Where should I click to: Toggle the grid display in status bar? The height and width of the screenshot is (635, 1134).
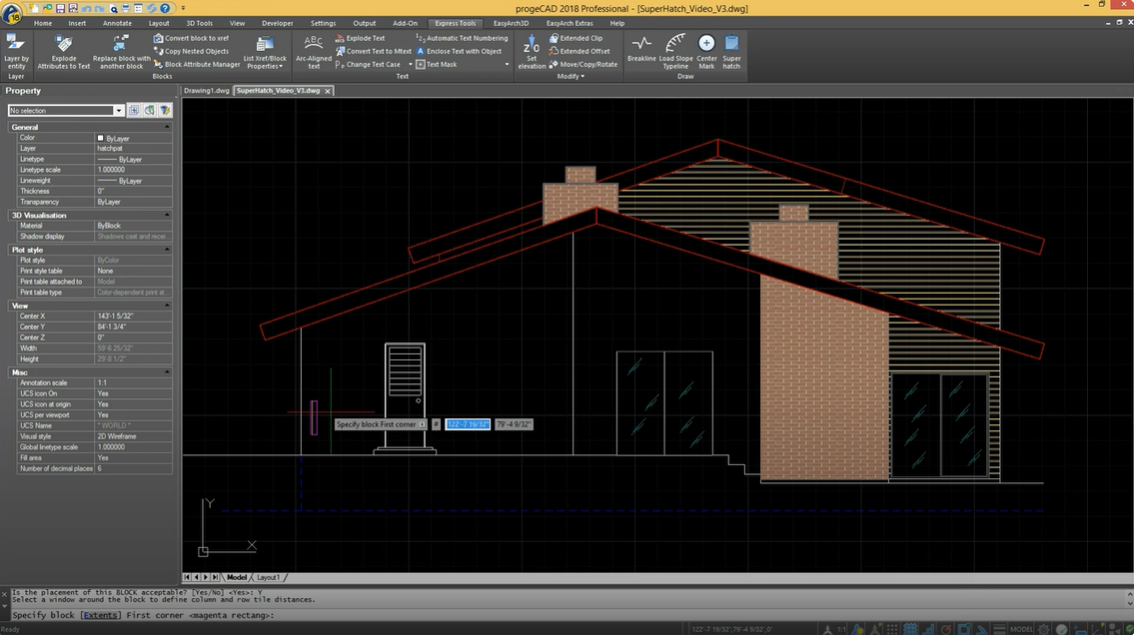coord(910,629)
